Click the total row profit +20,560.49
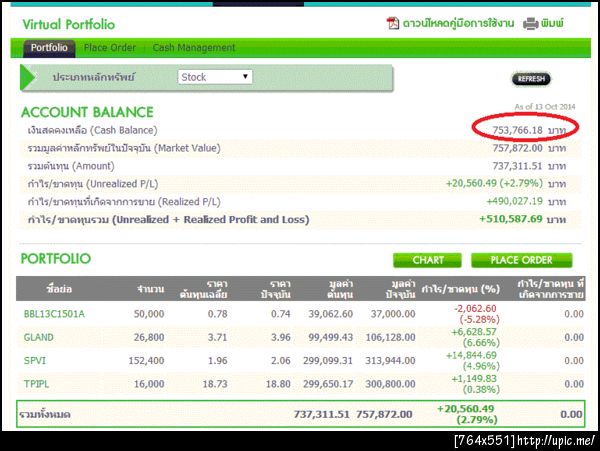 point(466,409)
